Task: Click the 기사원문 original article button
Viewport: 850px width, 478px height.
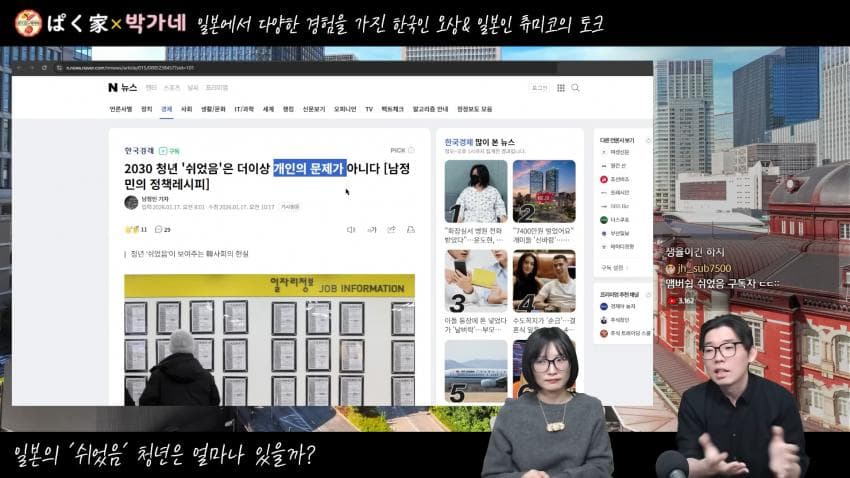Action: 290,207
